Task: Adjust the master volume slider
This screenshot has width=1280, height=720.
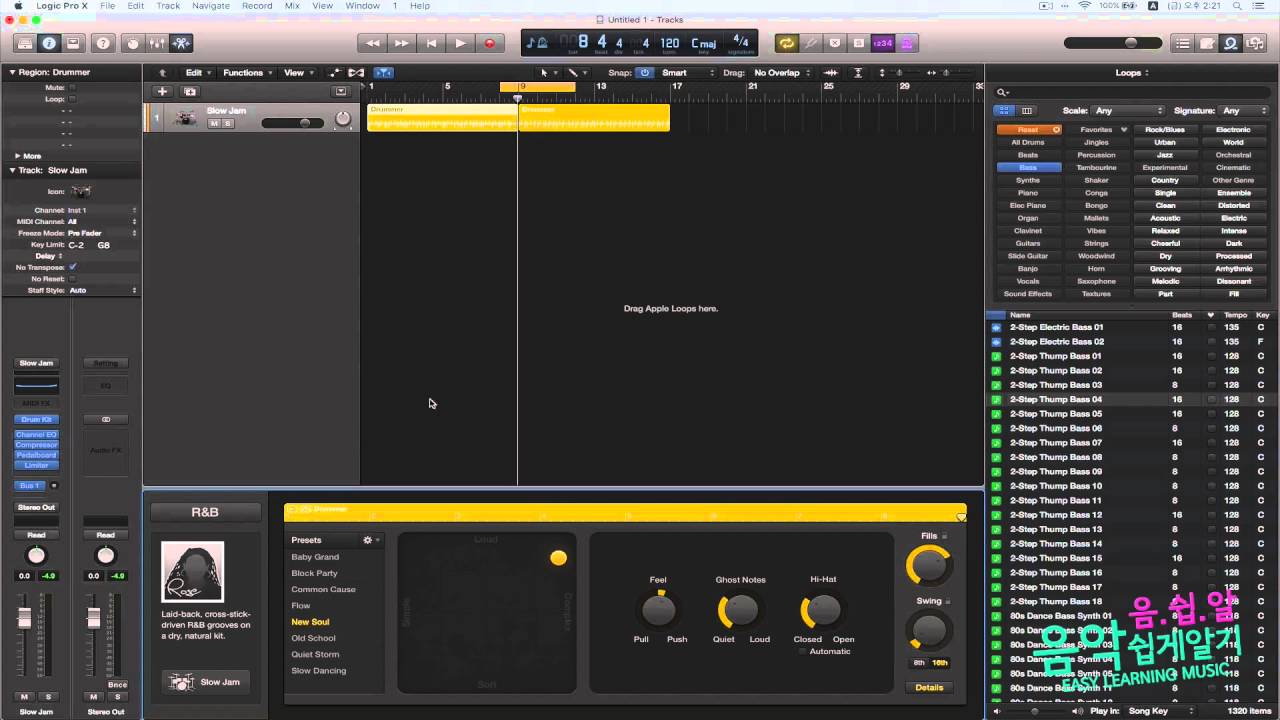Action: coord(1115,43)
